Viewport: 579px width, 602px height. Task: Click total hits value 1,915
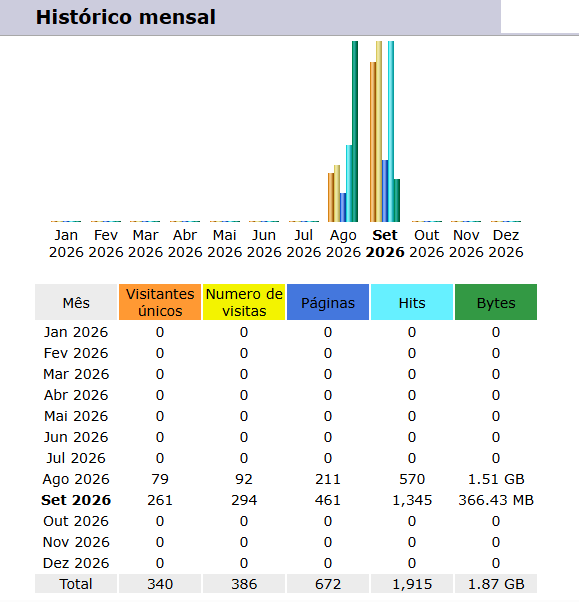pyautogui.click(x=412, y=584)
